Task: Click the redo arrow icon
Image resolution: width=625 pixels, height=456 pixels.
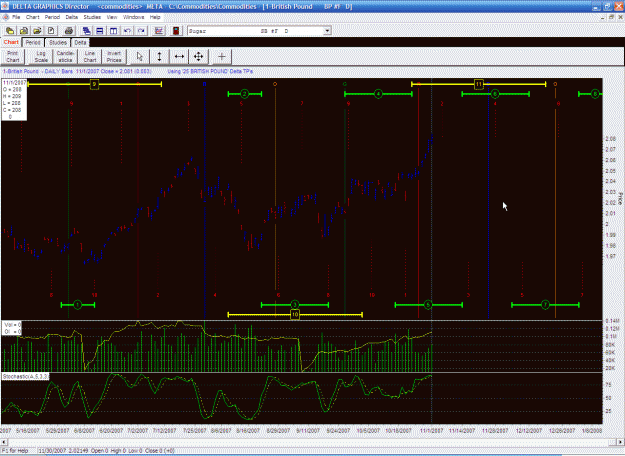Action: click(141, 31)
